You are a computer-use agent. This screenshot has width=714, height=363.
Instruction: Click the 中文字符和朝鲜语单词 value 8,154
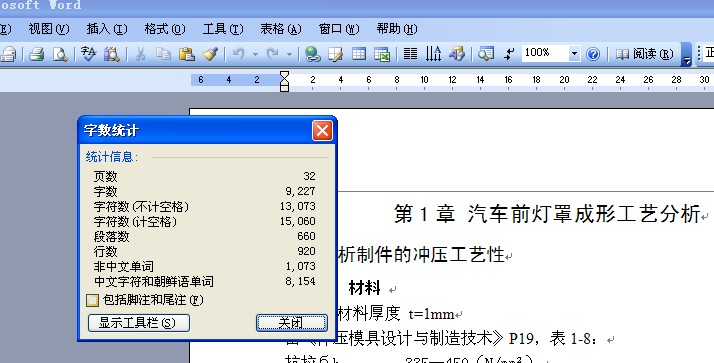click(300, 281)
